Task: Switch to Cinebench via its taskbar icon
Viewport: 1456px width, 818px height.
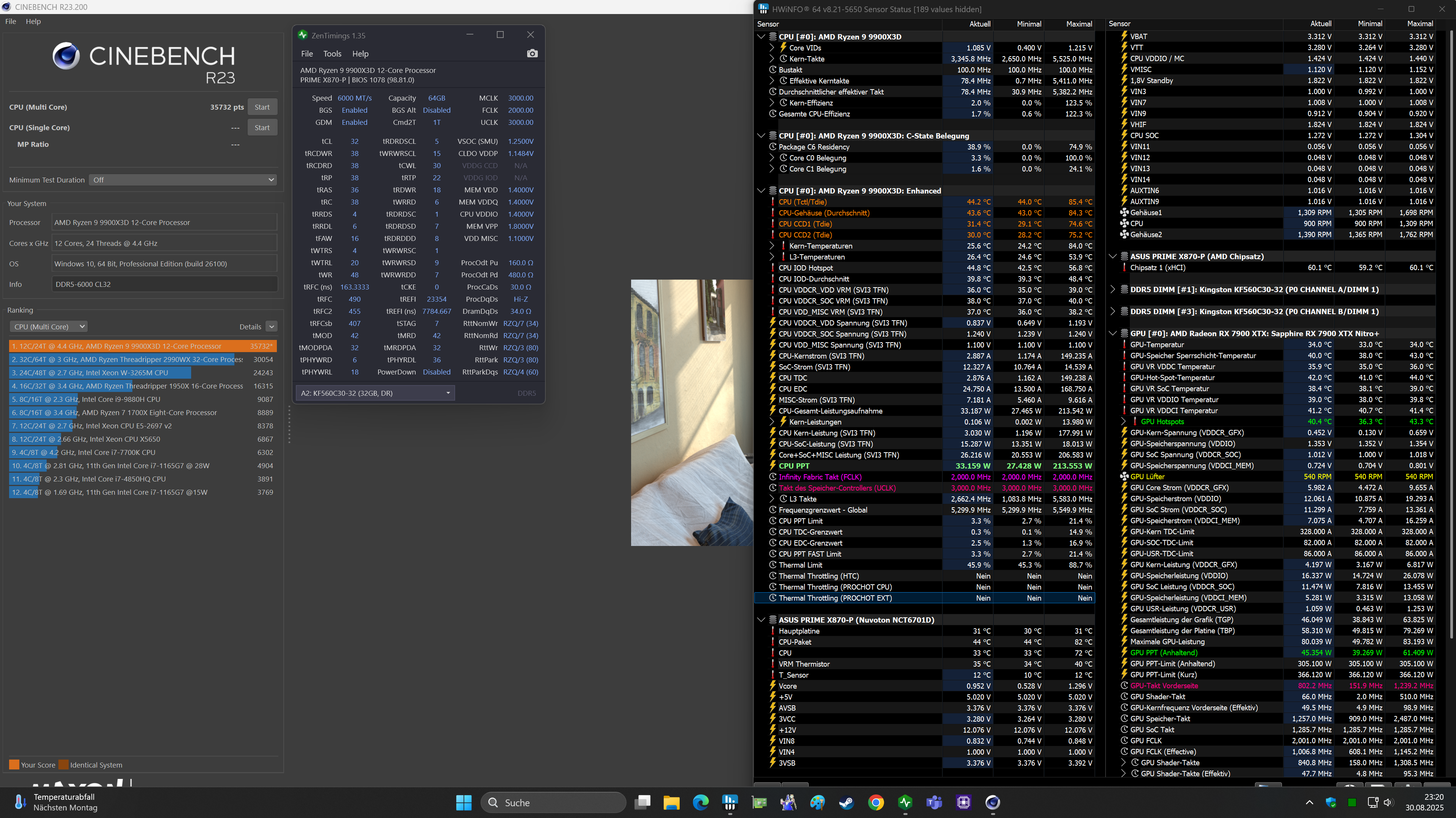Action: pyautogui.click(x=993, y=802)
